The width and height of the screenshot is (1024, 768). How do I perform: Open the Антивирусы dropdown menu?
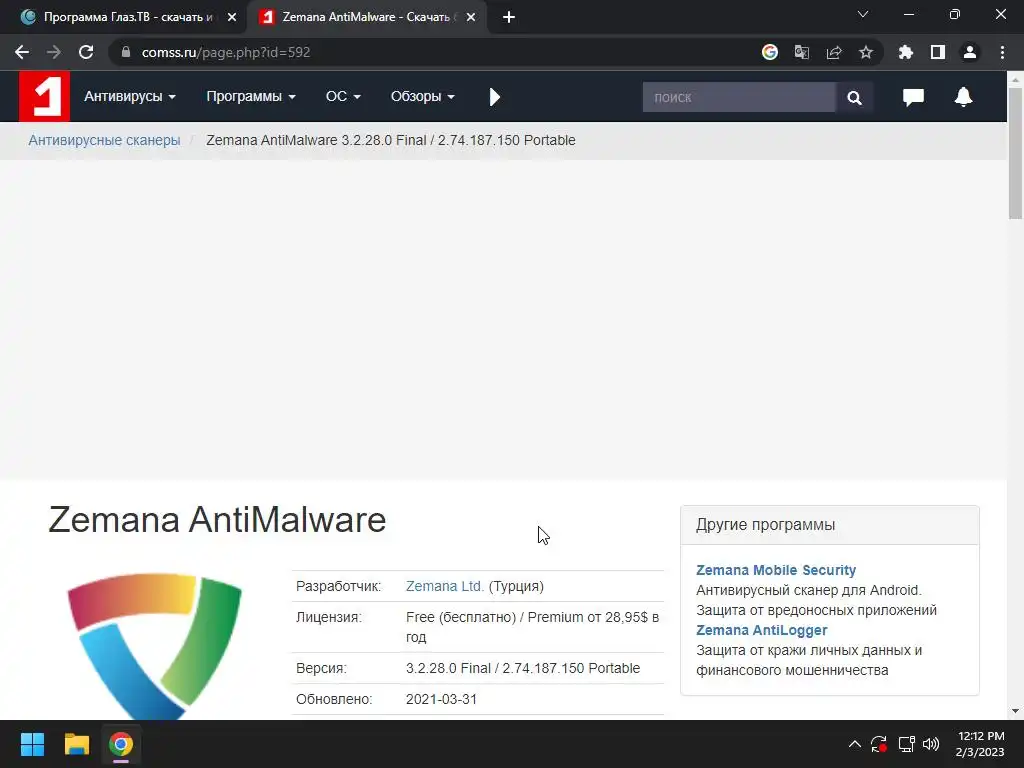[x=130, y=97]
